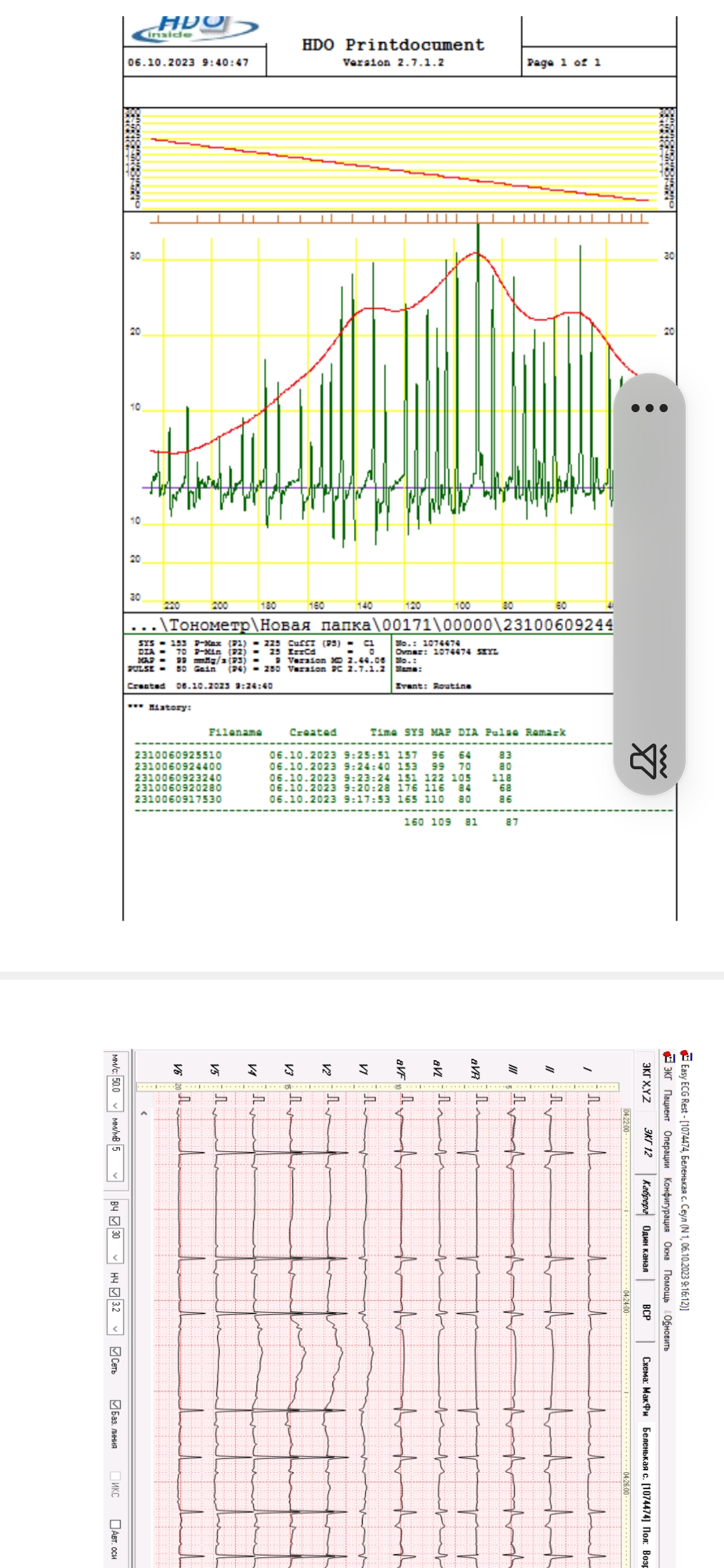
Task: Click the 04:24:00 time marker
Action: (x=625, y=1302)
